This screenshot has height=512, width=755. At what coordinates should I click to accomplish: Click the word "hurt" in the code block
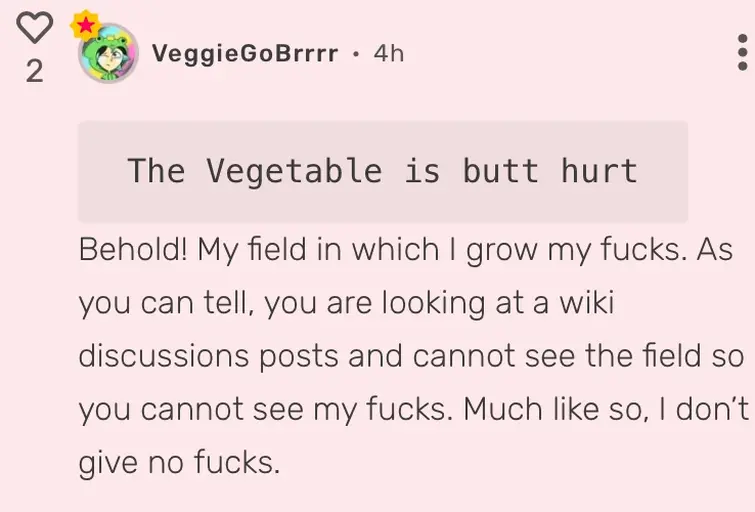(x=598, y=171)
